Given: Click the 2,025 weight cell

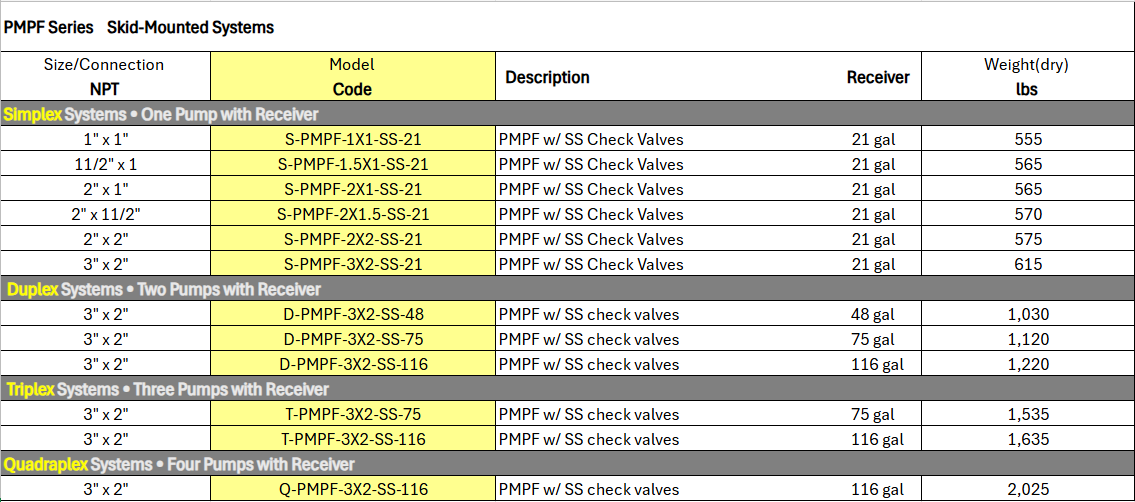Looking at the screenshot, I should pyautogui.click(x=1027, y=490).
